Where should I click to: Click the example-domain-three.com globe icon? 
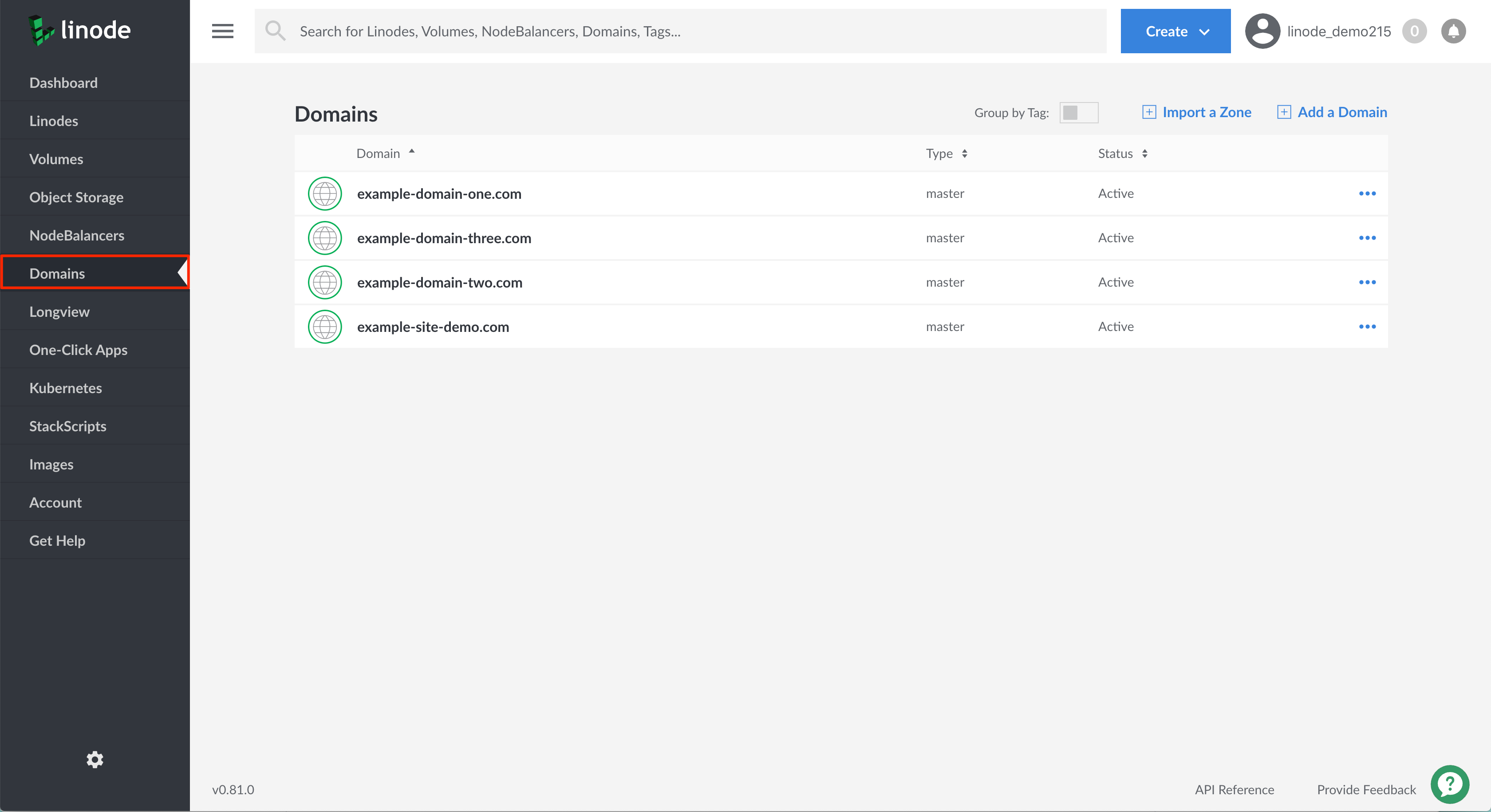pos(324,237)
